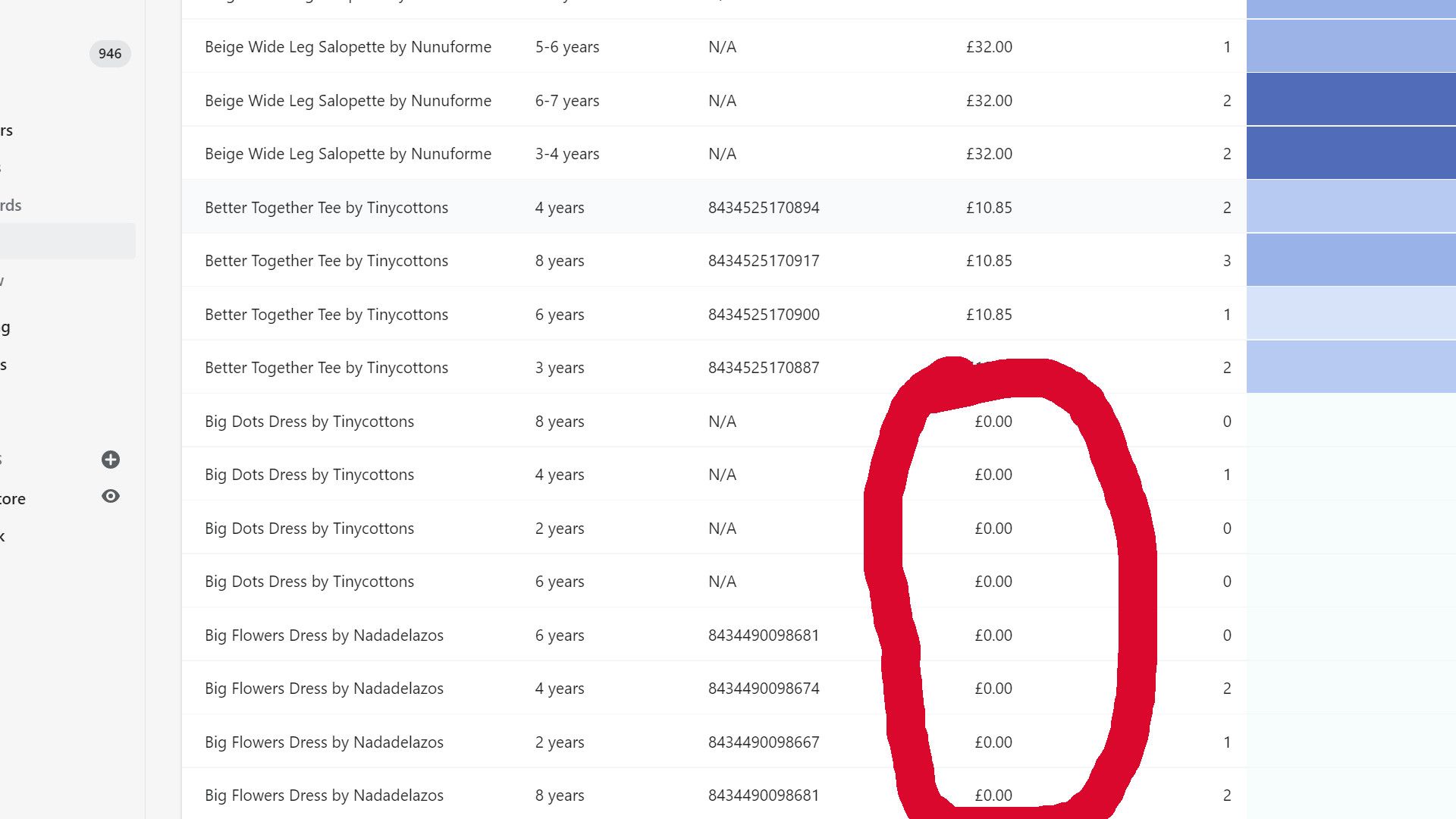
Task: Click the plus icon in the sidebar
Action: click(111, 460)
